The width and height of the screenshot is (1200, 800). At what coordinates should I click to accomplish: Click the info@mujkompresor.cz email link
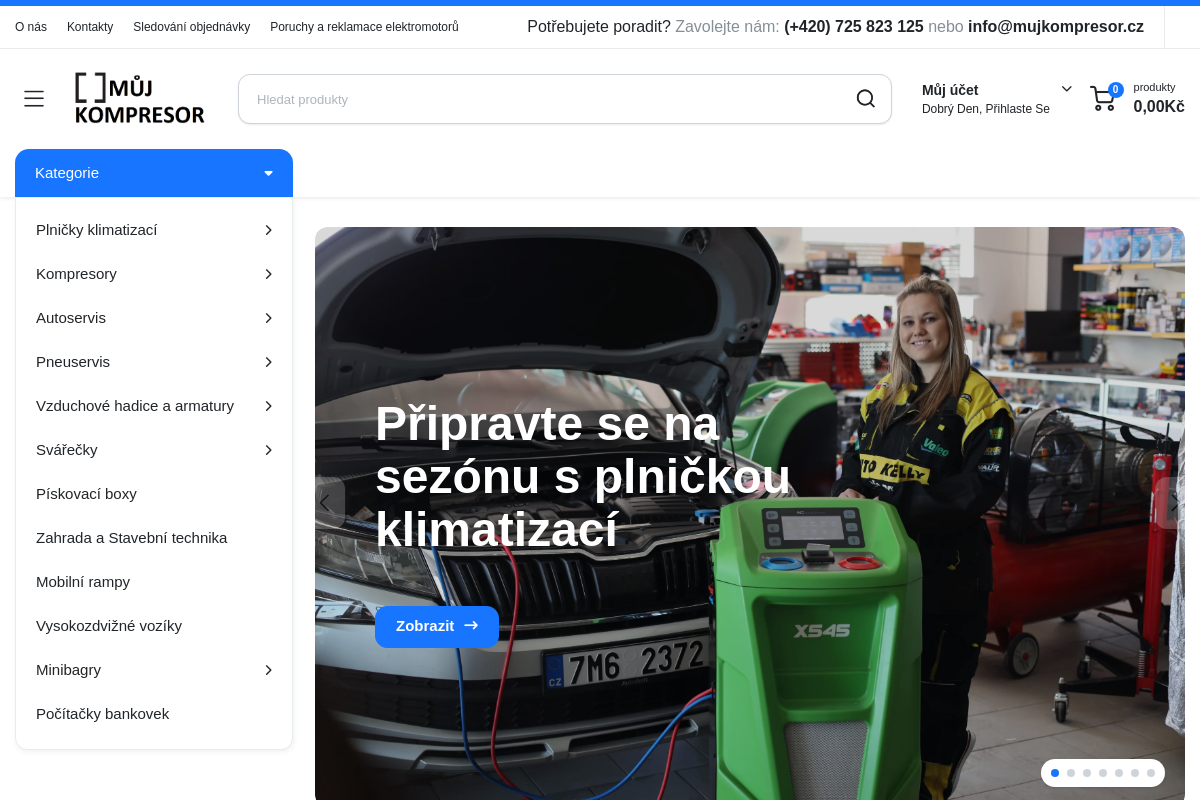pos(1055,27)
